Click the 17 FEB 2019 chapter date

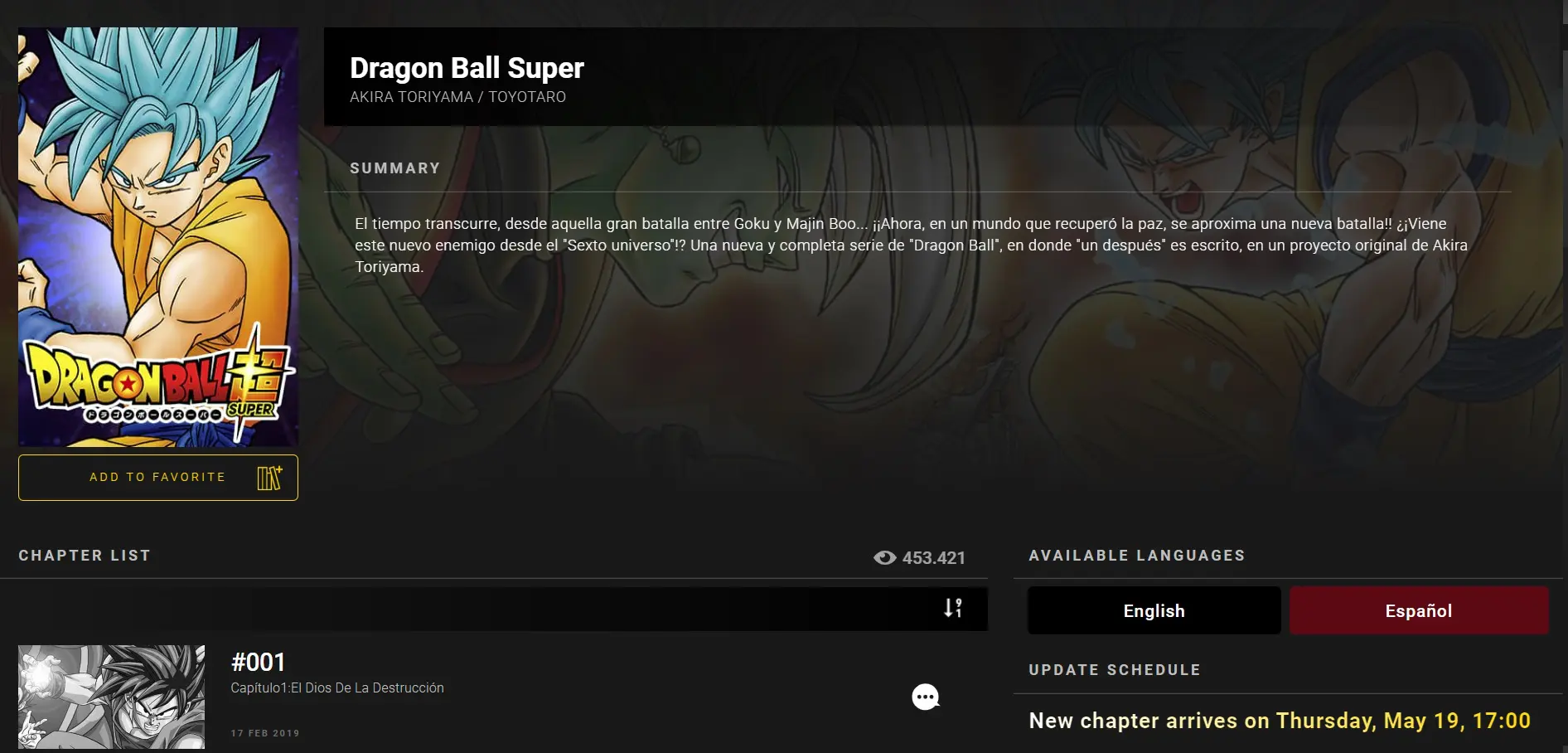pyautogui.click(x=265, y=733)
